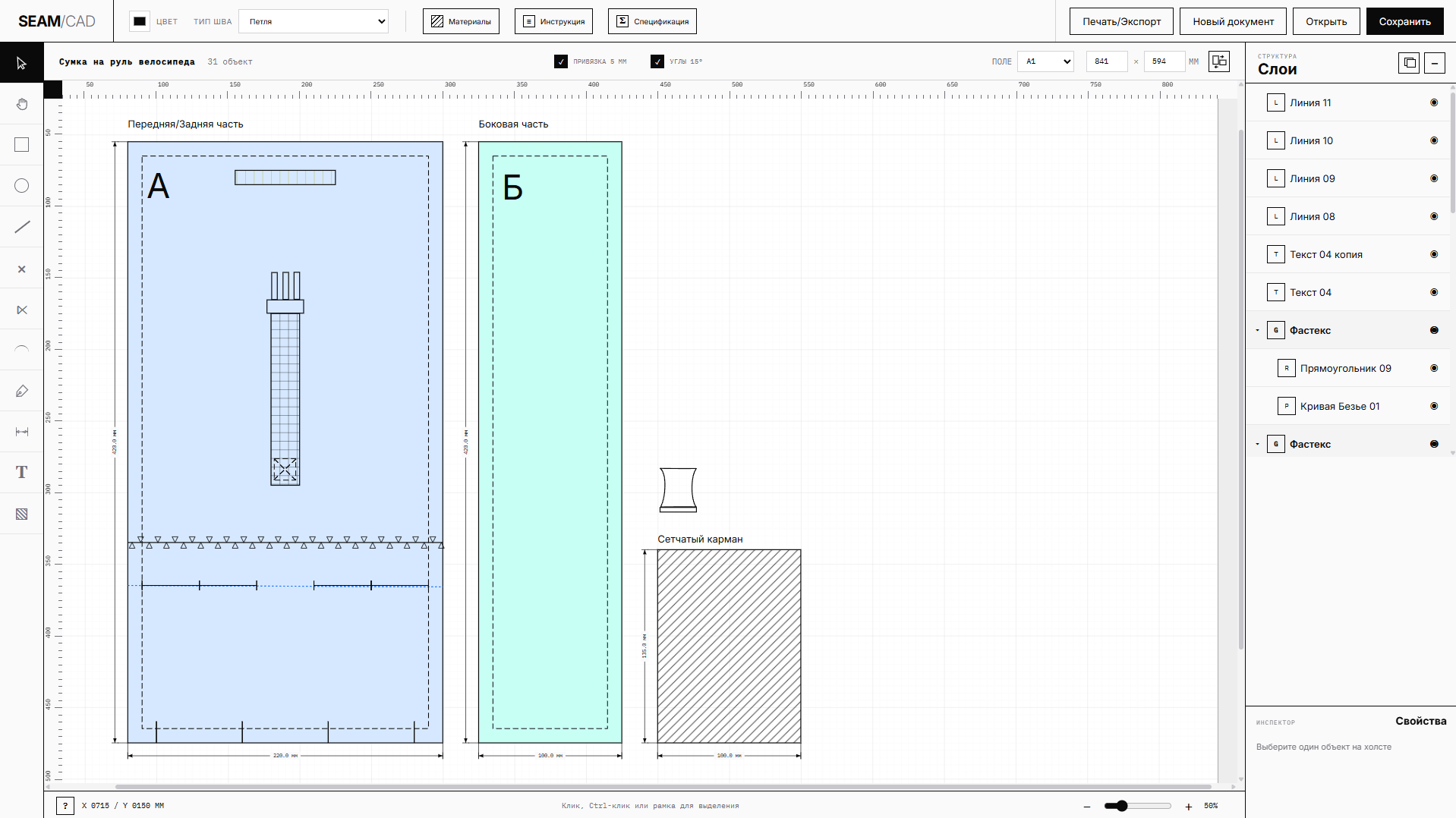The width and height of the screenshot is (1456, 818).
Task: Swap page orientation icon
Action: pos(1219,61)
